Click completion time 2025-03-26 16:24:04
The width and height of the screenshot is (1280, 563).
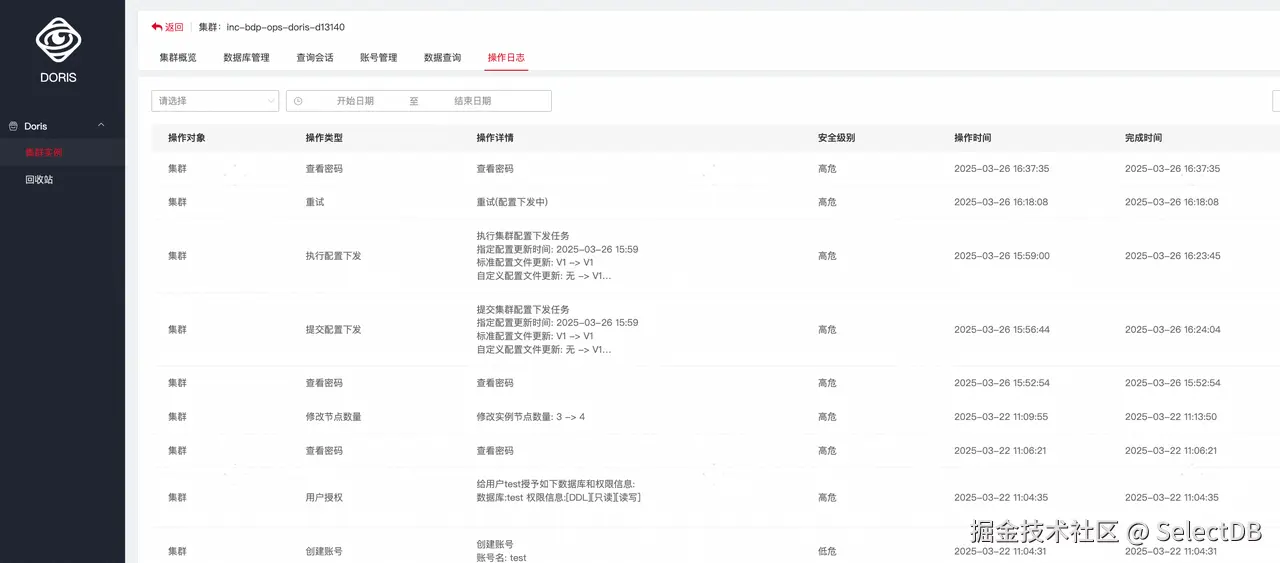pos(1172,330)
